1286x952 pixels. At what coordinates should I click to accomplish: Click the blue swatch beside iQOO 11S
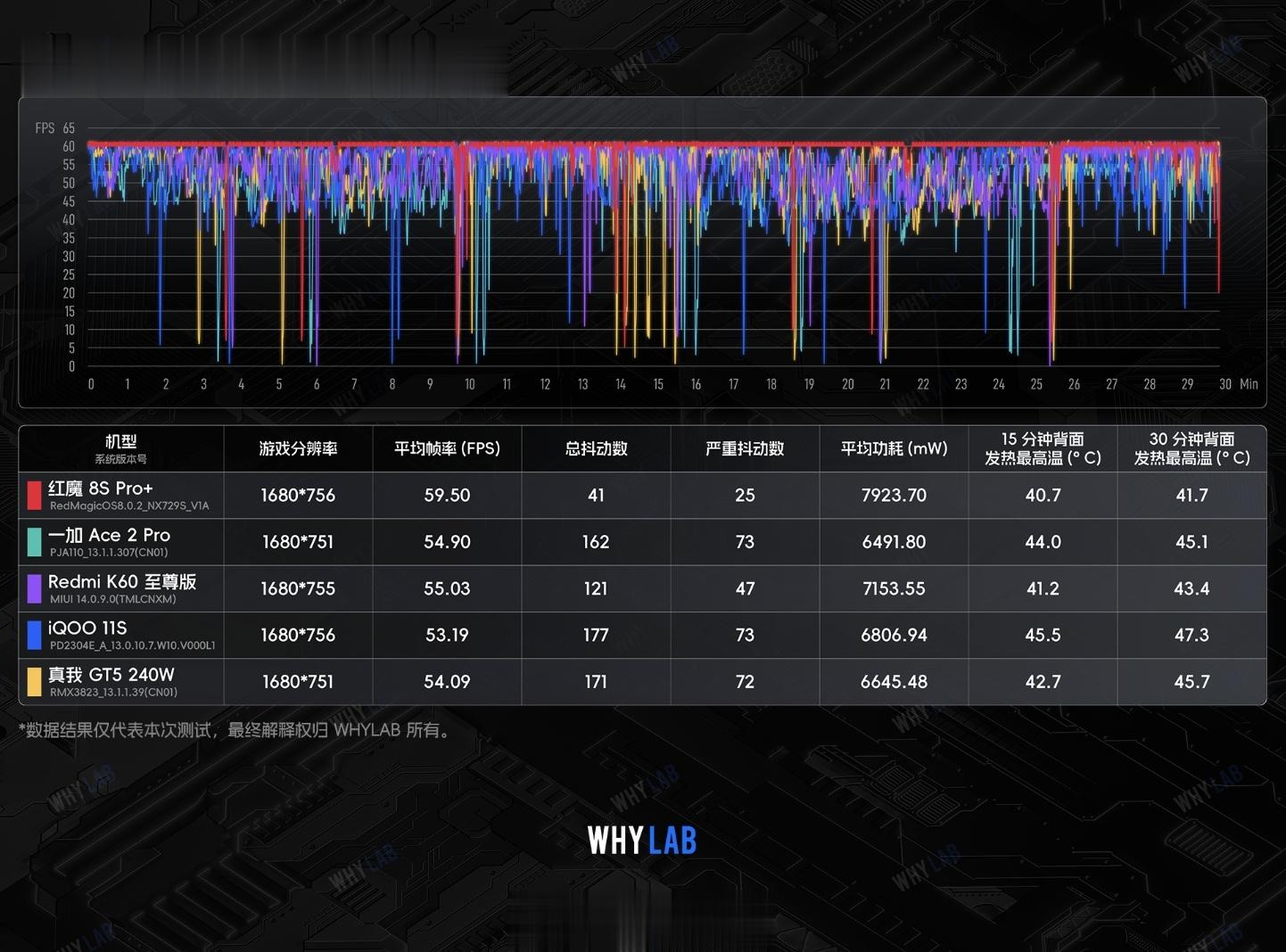coord(34,635)
